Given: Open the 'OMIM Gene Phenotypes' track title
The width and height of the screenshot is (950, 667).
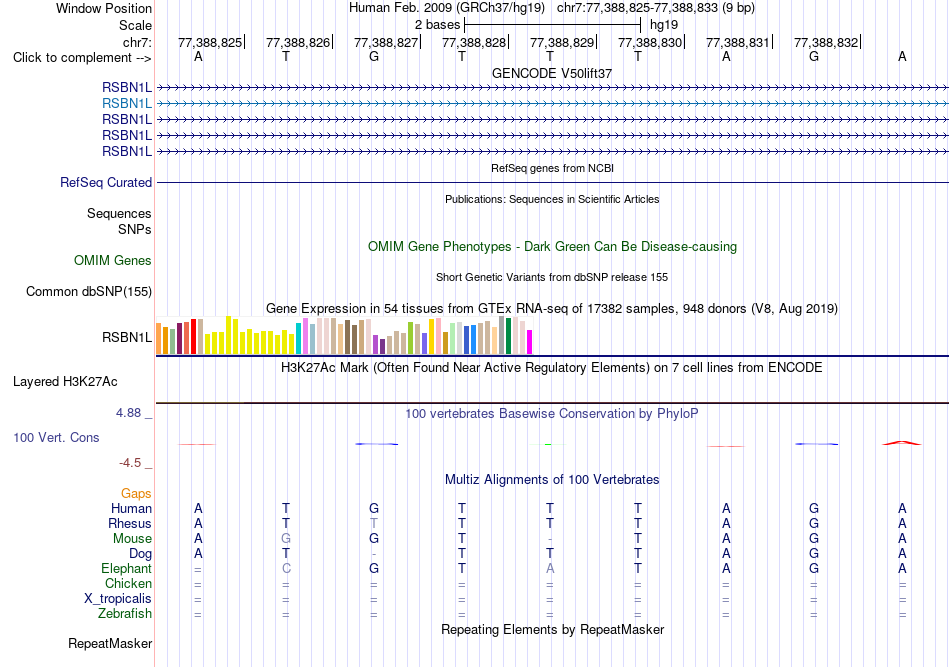Looking at the screenshot, I should coord(552,247).
